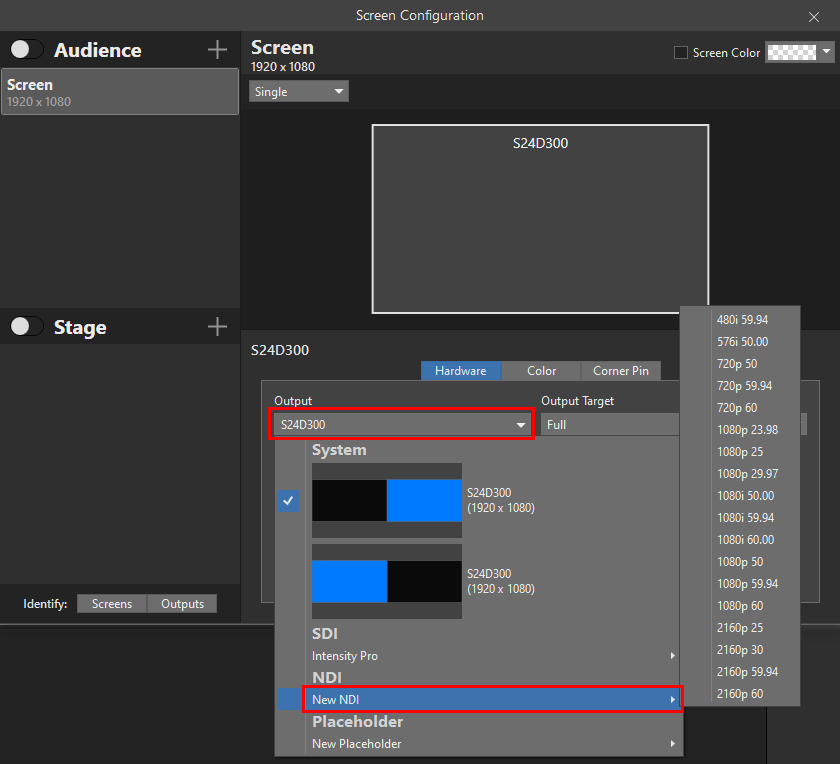Image resolution: width=840 pixels, height=764 pixels.
Task: Click the Identify Screens button
Action: [112, 604]
